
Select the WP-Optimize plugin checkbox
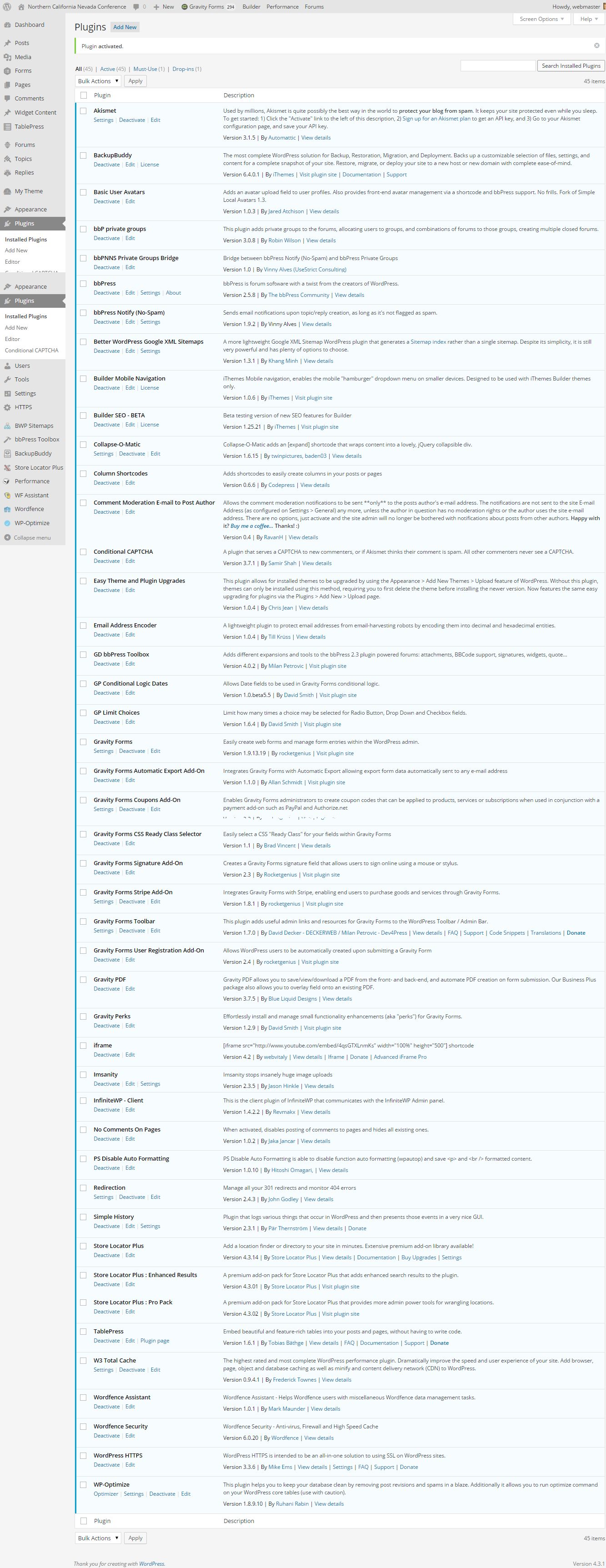[83, 1485]
